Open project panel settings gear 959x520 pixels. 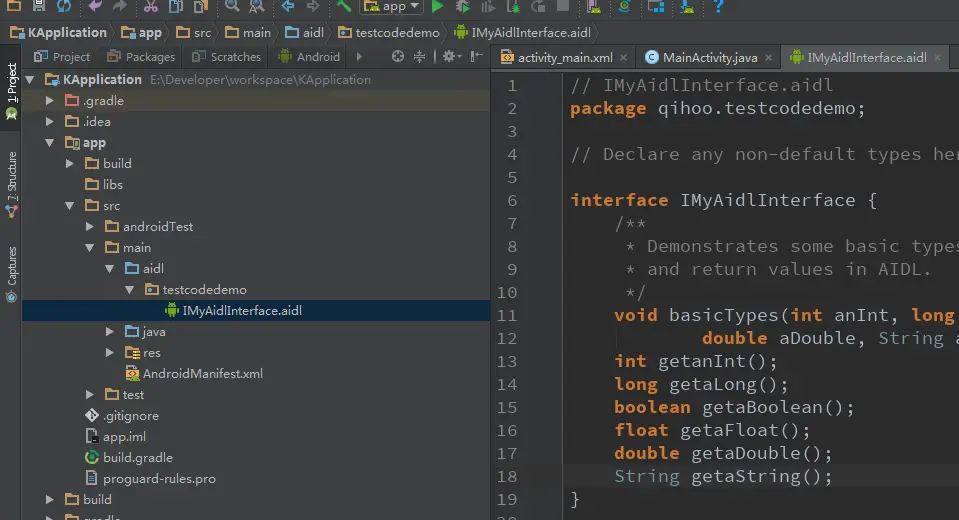451,56
